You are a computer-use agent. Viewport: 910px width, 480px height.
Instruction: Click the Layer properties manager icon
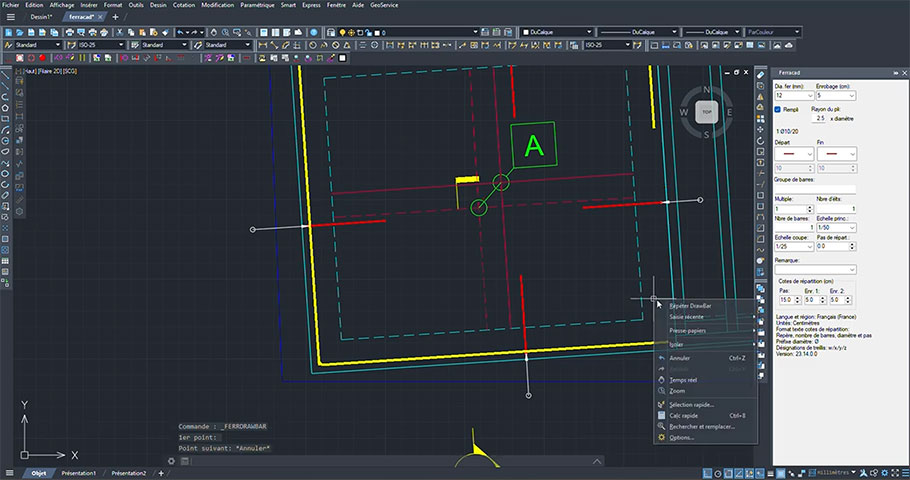point(331,33)
